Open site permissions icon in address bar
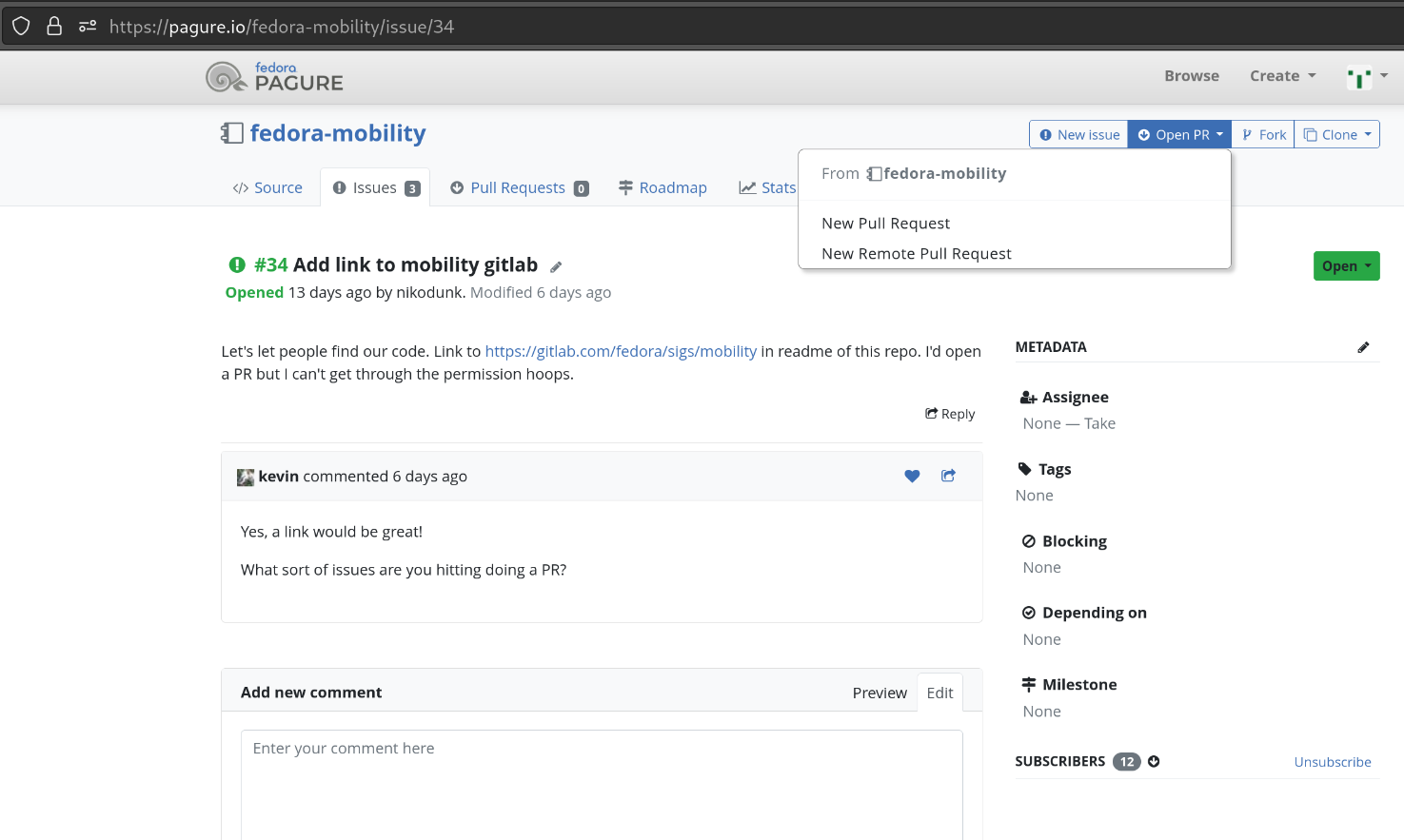The height and width of the screenshot is (840, 1404). (x=88, y=26)
